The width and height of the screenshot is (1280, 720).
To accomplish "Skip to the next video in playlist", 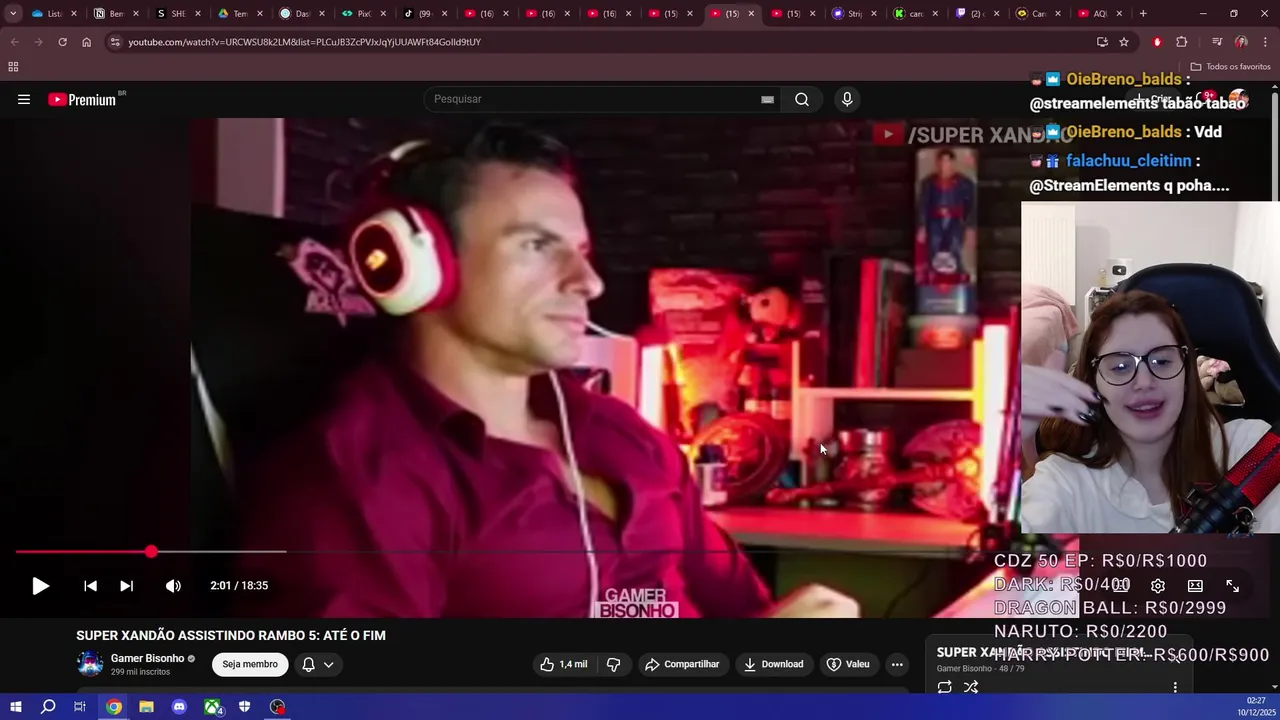I will 126,586.
